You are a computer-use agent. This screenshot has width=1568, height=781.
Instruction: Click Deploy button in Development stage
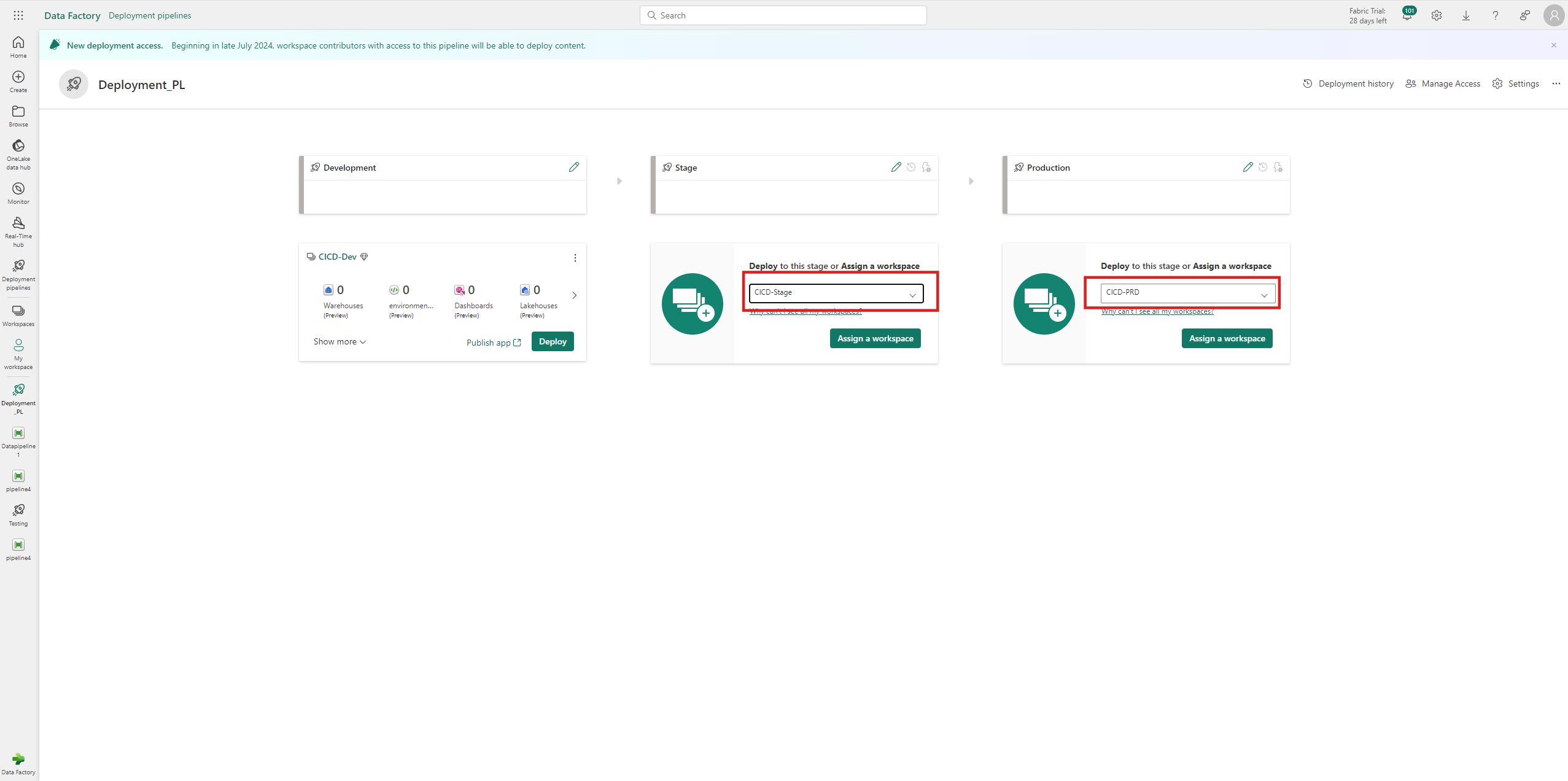point(553,341)
